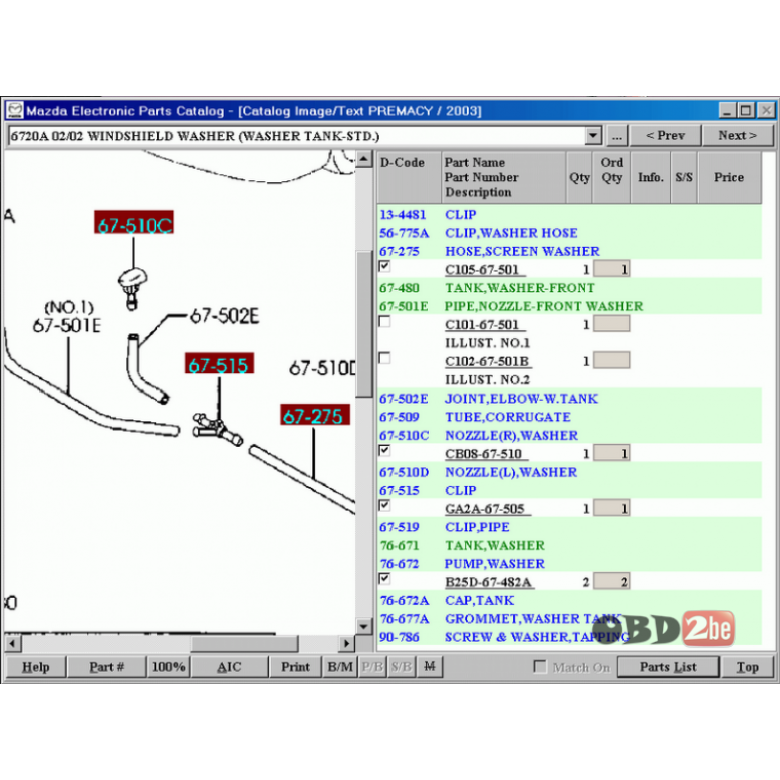This screenshot has height=780, width=780.
Task: Click the 67-501E label in the diagram
Action: [67, 325]
